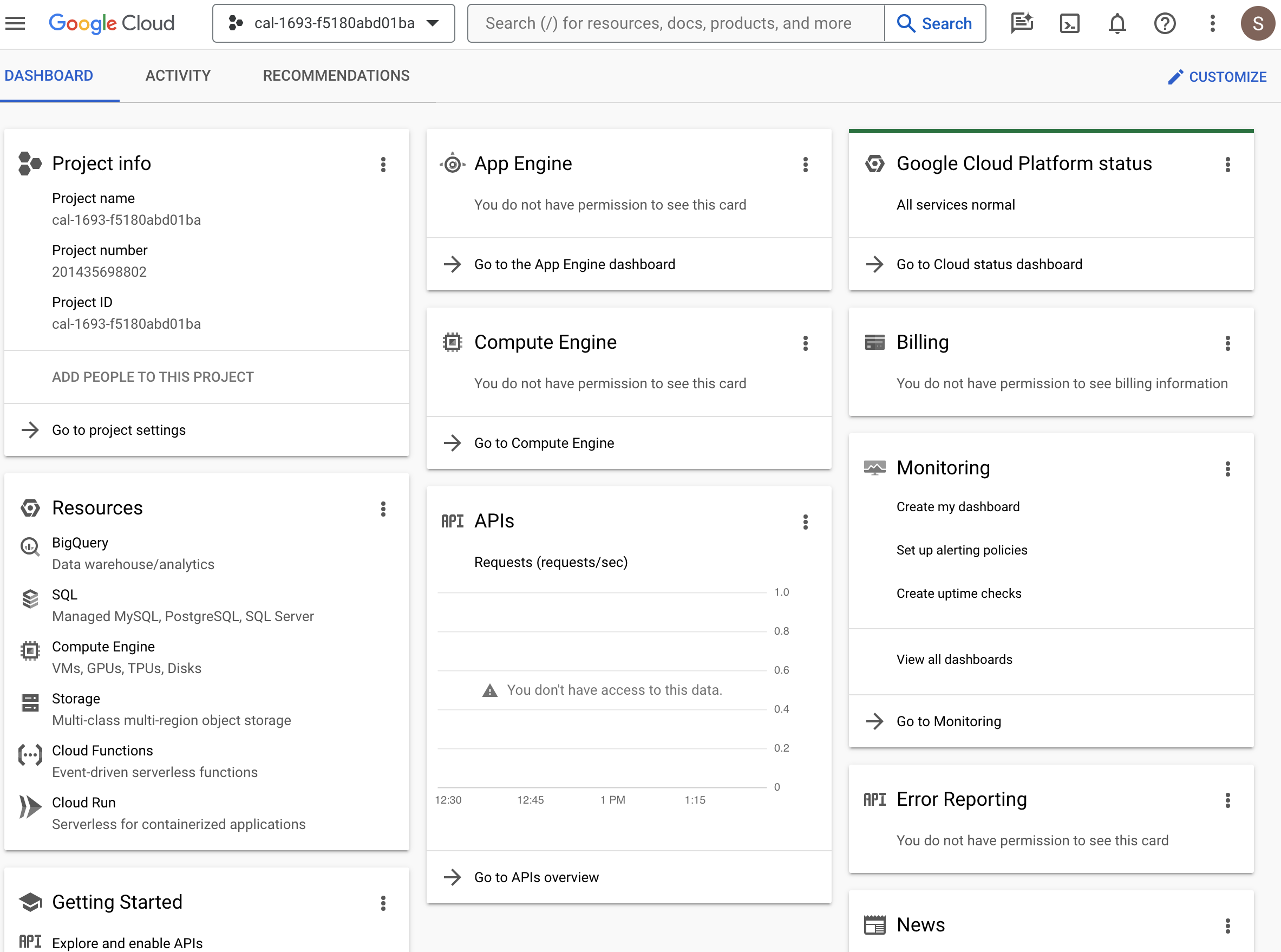Open Monitoring card three-dot menu
This screenshot has height=952, width=1281.
tap(1227, 469)
